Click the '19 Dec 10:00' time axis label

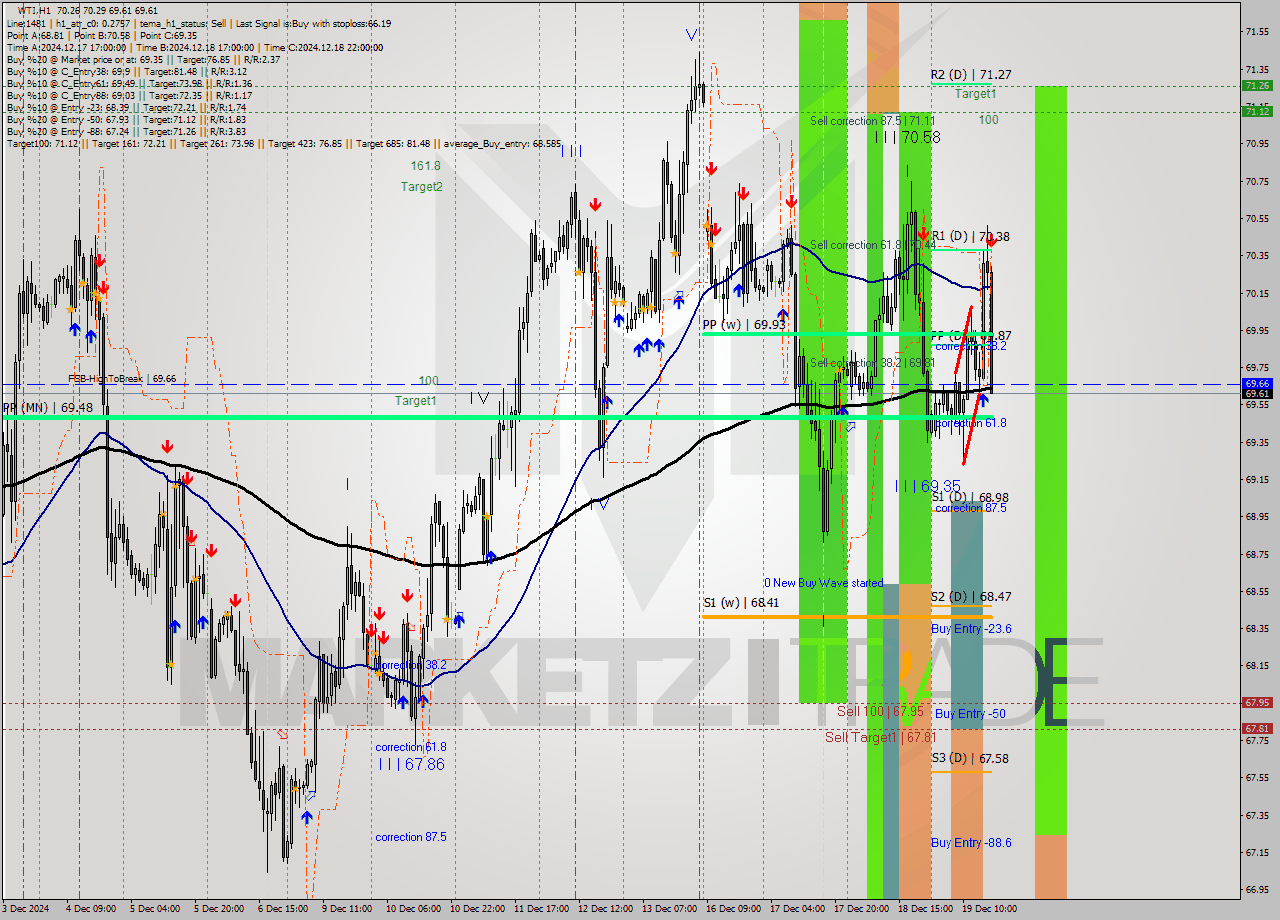[990, 909]
